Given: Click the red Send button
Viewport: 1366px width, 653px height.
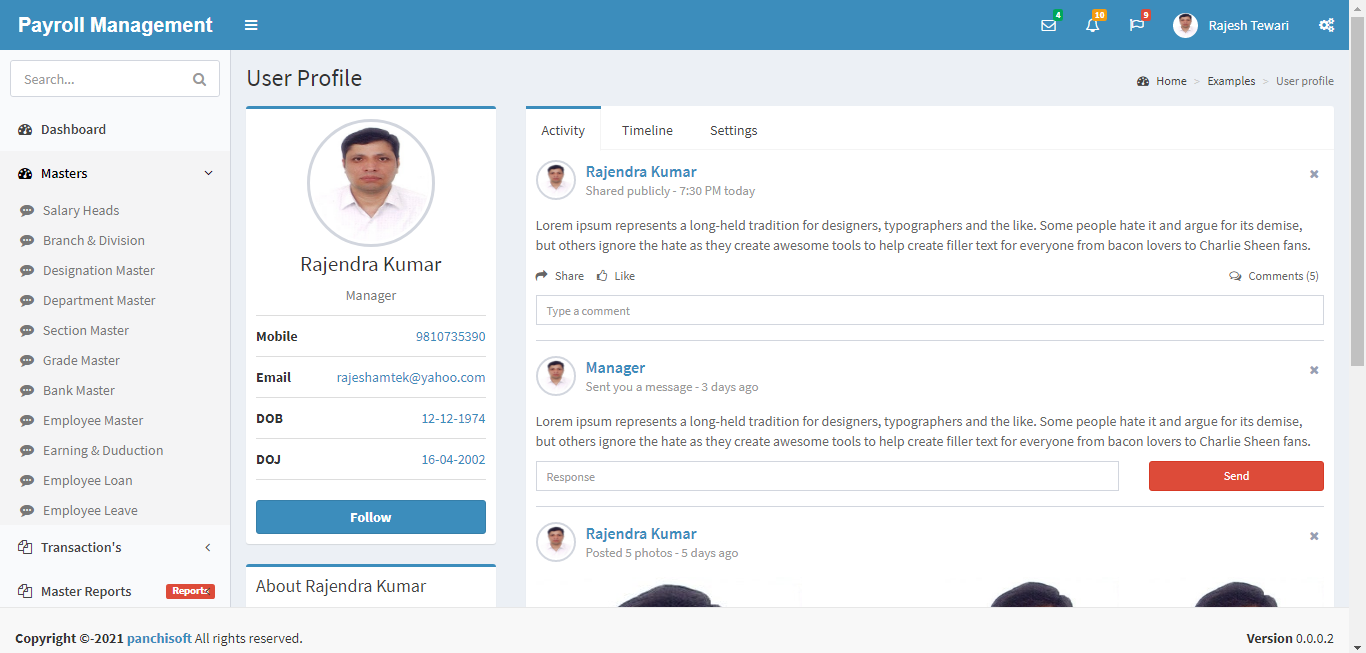Looking at the screenshot, I should point(1235,476).
